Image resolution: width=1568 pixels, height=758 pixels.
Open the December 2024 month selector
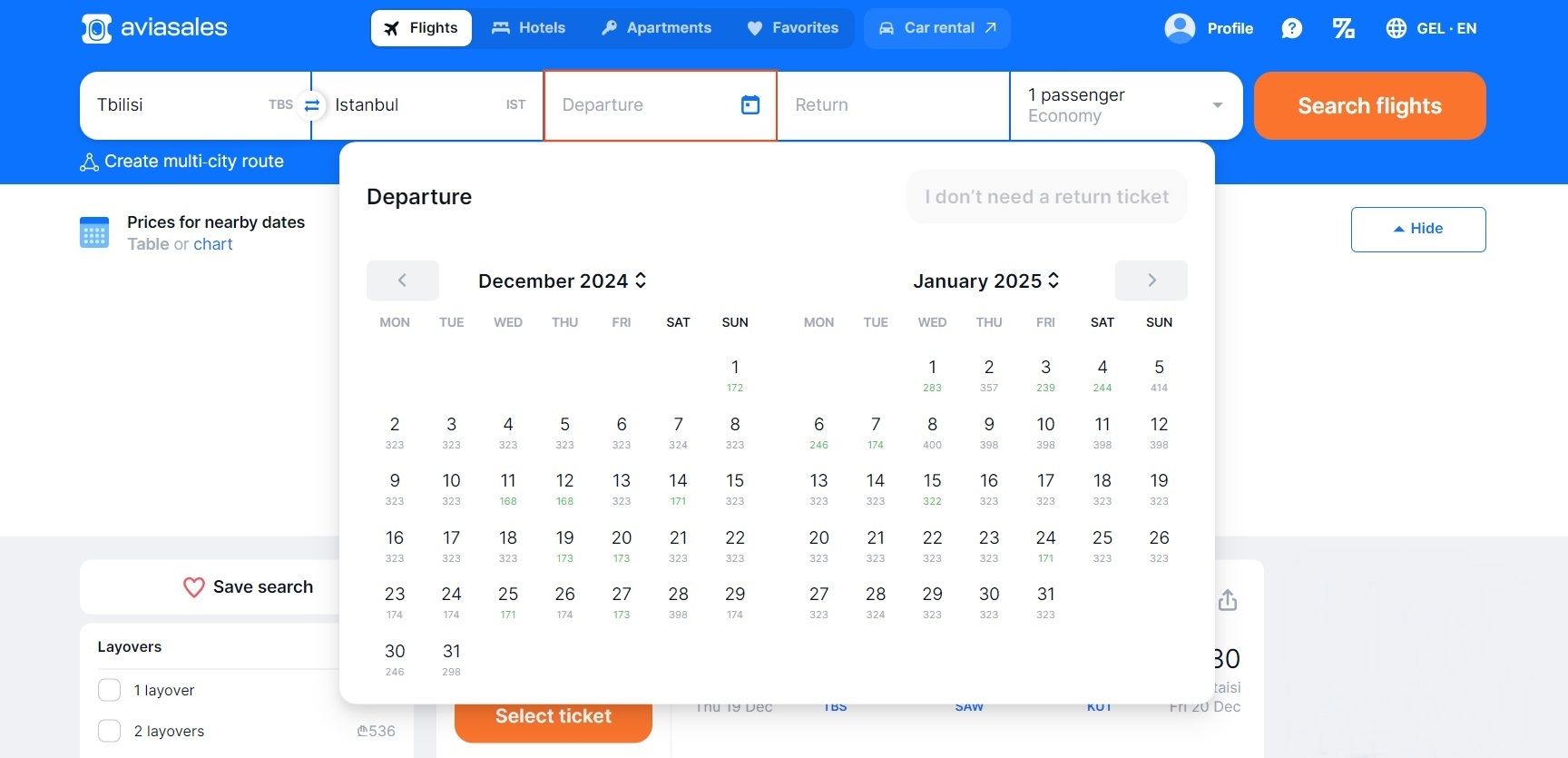click(x=563, y=281)
